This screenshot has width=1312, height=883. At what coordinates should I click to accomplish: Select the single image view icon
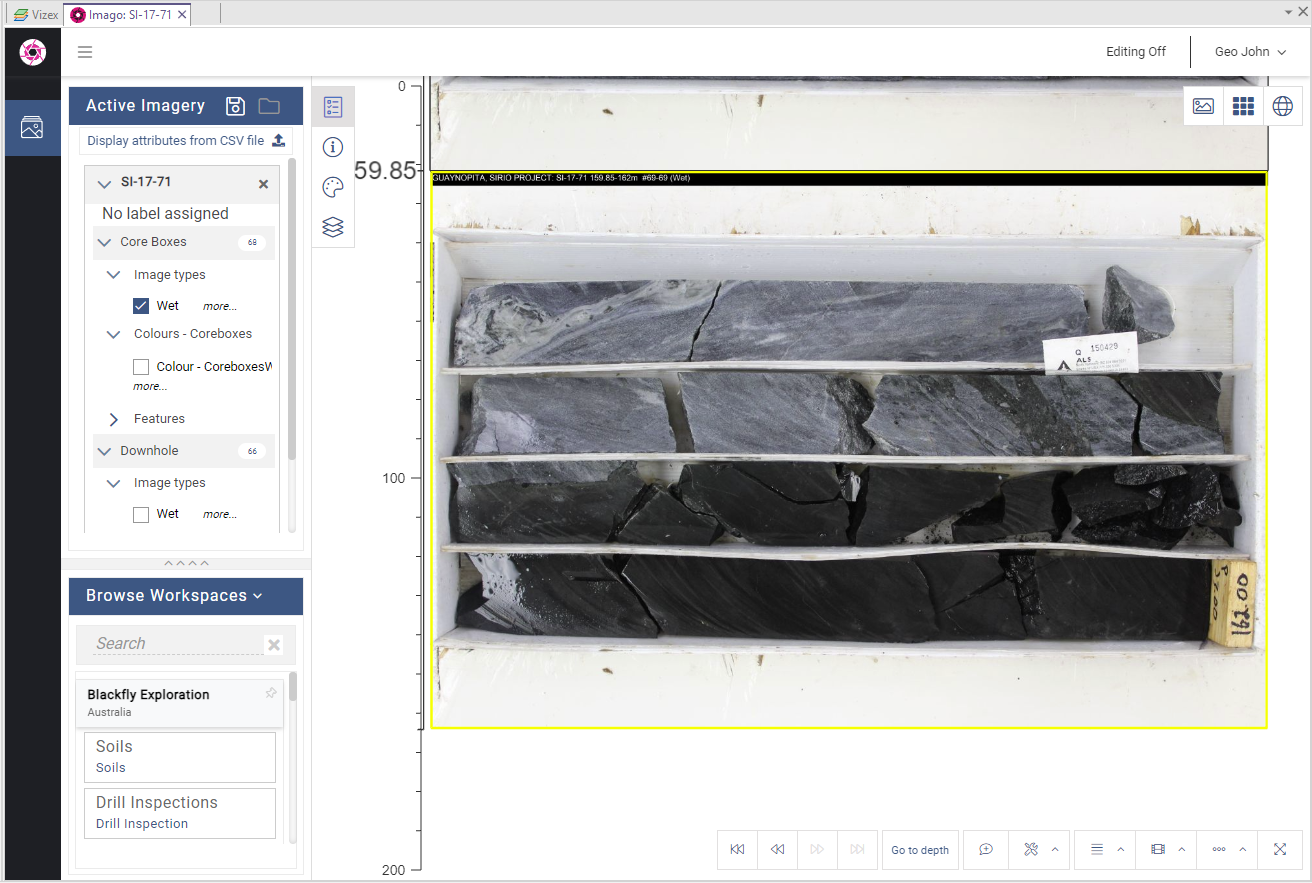tap(1203, 105)
